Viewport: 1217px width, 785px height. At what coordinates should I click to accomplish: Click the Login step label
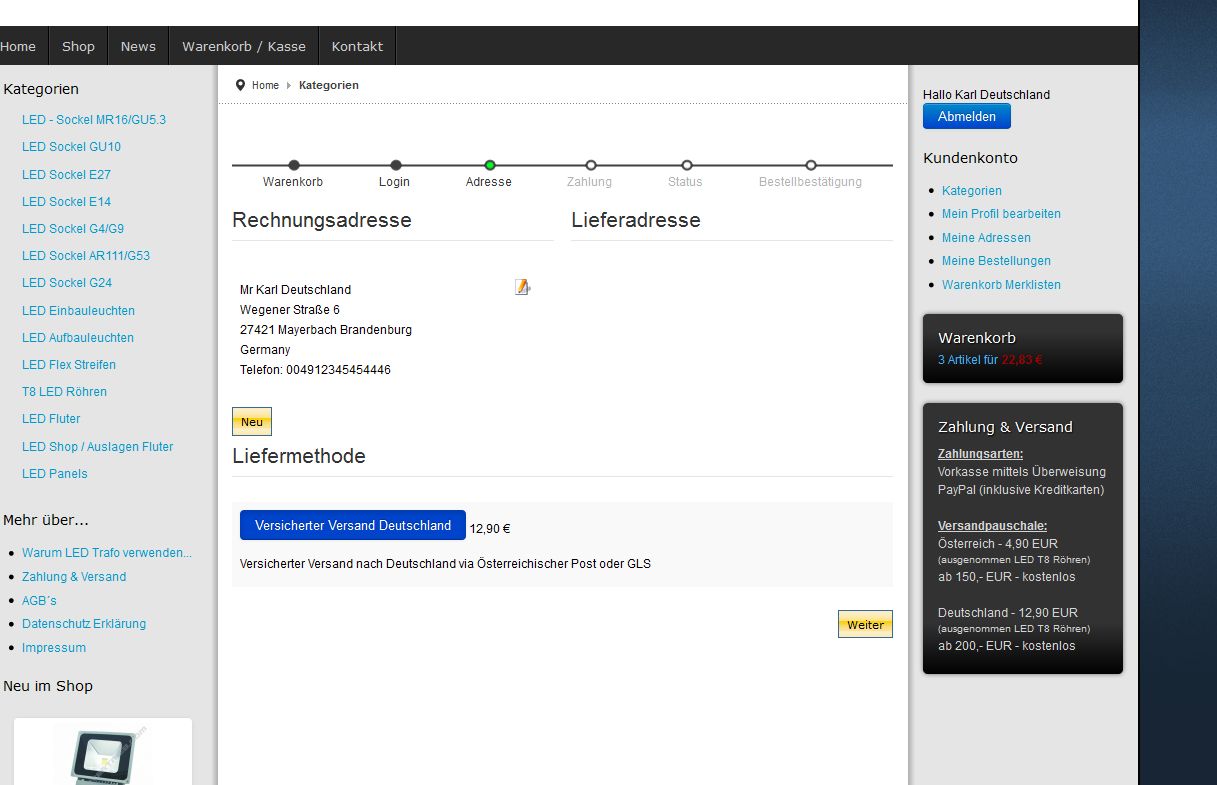394,182
